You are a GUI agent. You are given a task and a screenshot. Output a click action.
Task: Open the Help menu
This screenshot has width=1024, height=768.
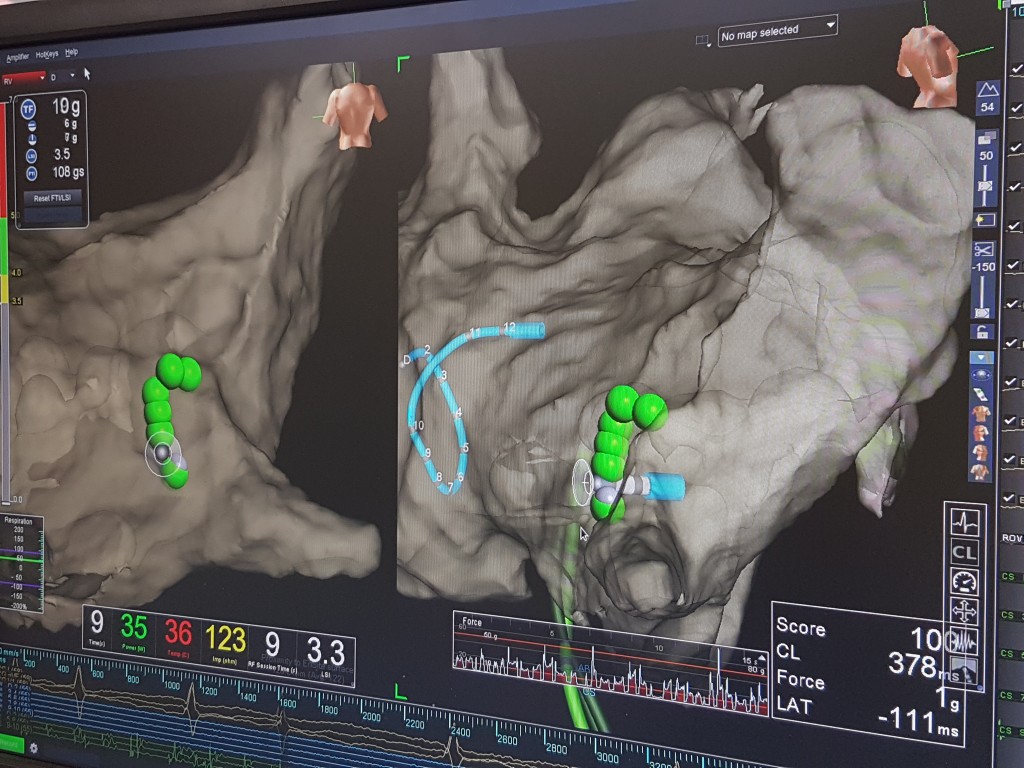coord(71,52)
